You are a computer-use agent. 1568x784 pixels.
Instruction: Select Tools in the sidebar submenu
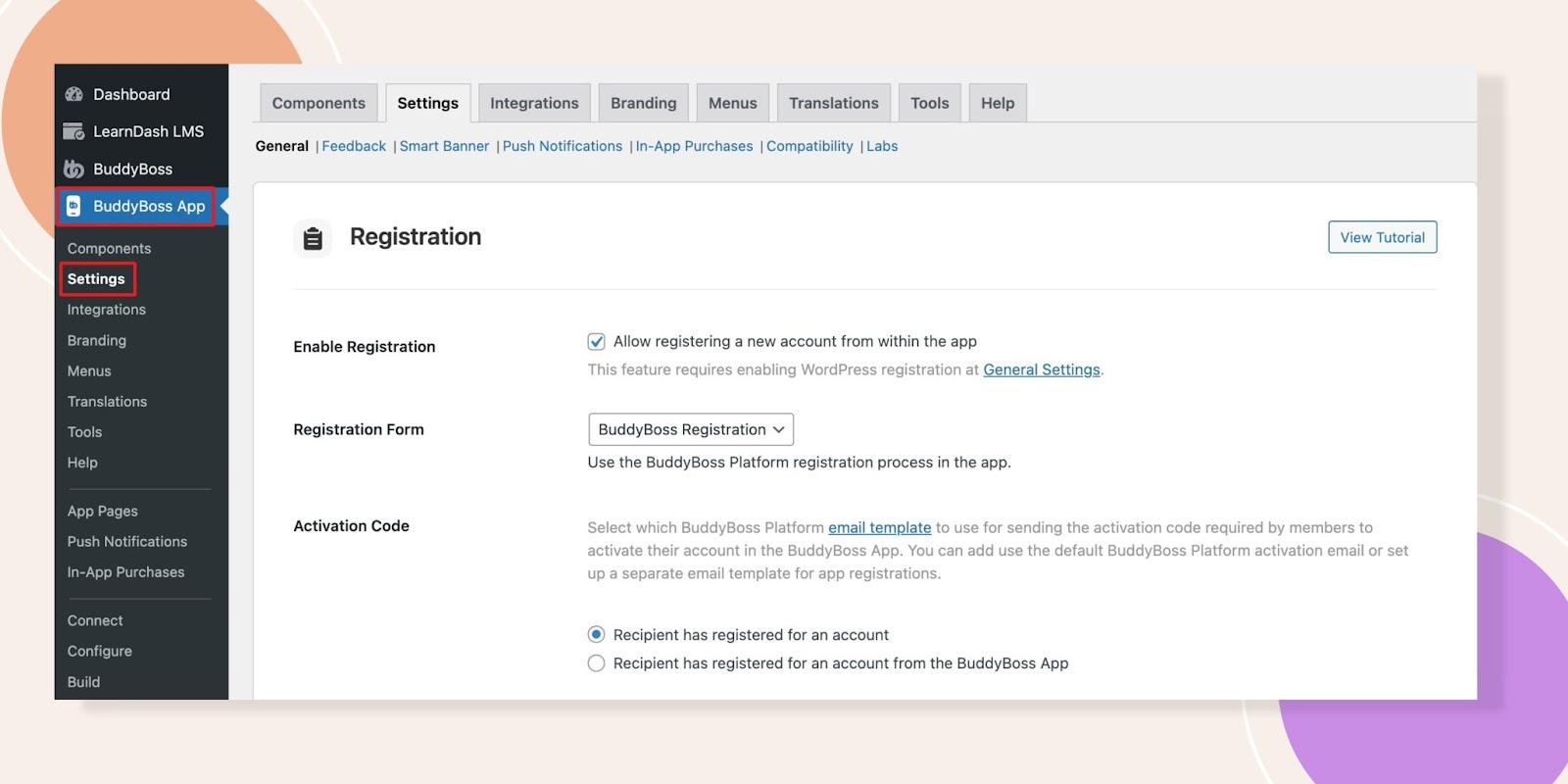pos(84,431)
